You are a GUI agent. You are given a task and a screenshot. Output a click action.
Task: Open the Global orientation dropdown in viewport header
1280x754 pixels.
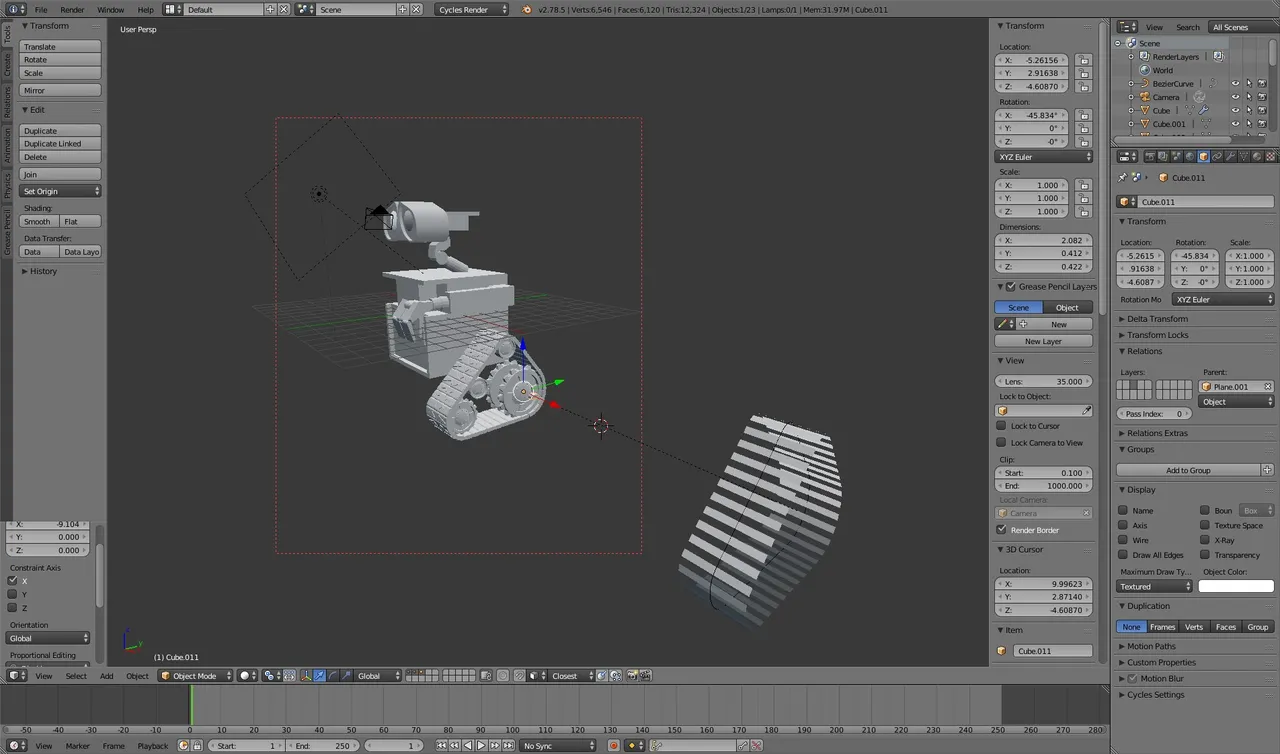click(x=378, y=676)
